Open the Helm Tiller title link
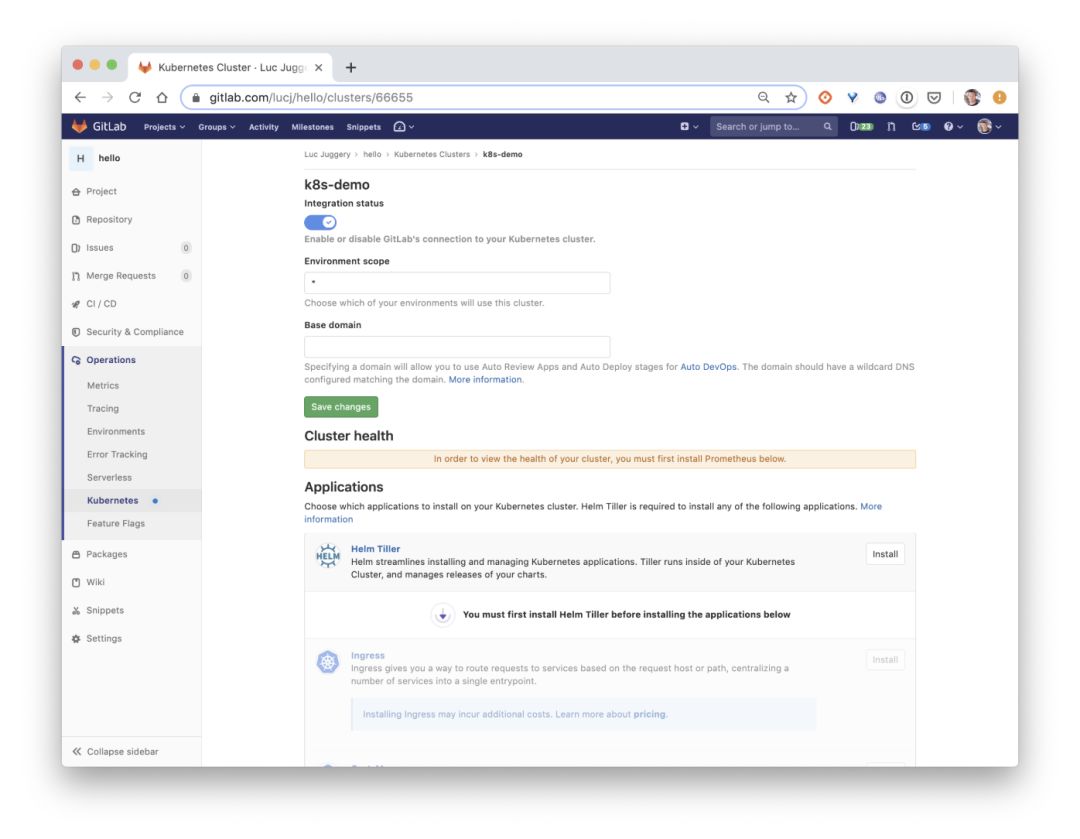The height and width of the screenshot is (839, 1080). pyautogui.click(x=375, y=549)
